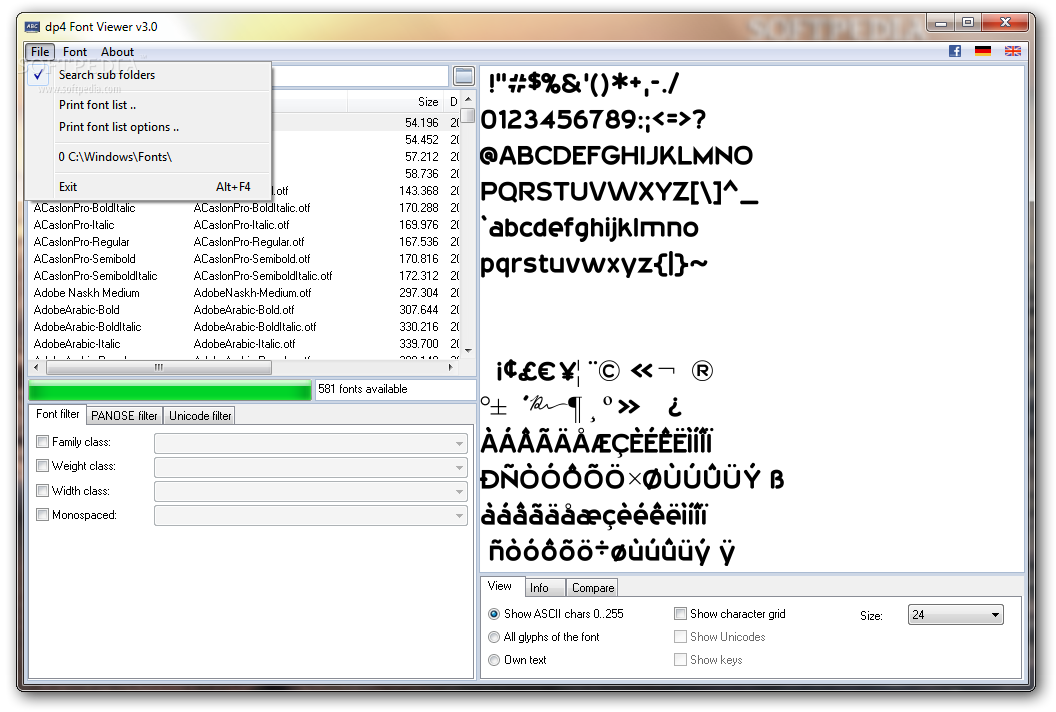Click the horizontal scrollbar left arrow
The width and height of the screenshot is (1056, 712).
(x=36, y=368)
